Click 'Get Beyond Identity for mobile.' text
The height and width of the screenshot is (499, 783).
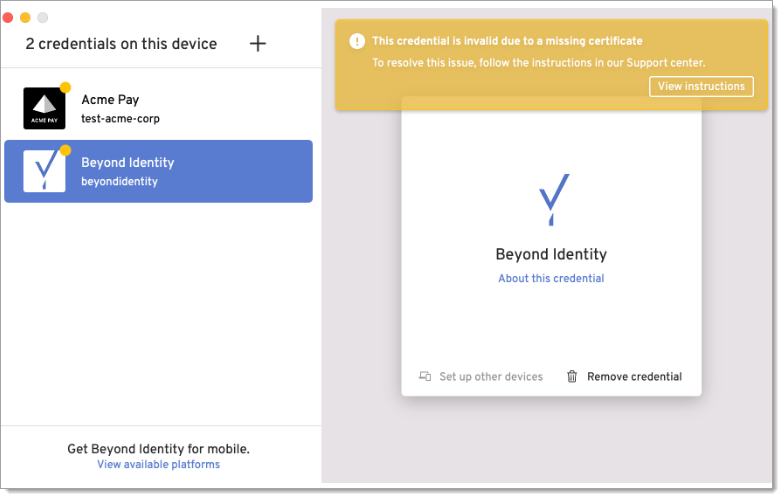coord(158,449)
